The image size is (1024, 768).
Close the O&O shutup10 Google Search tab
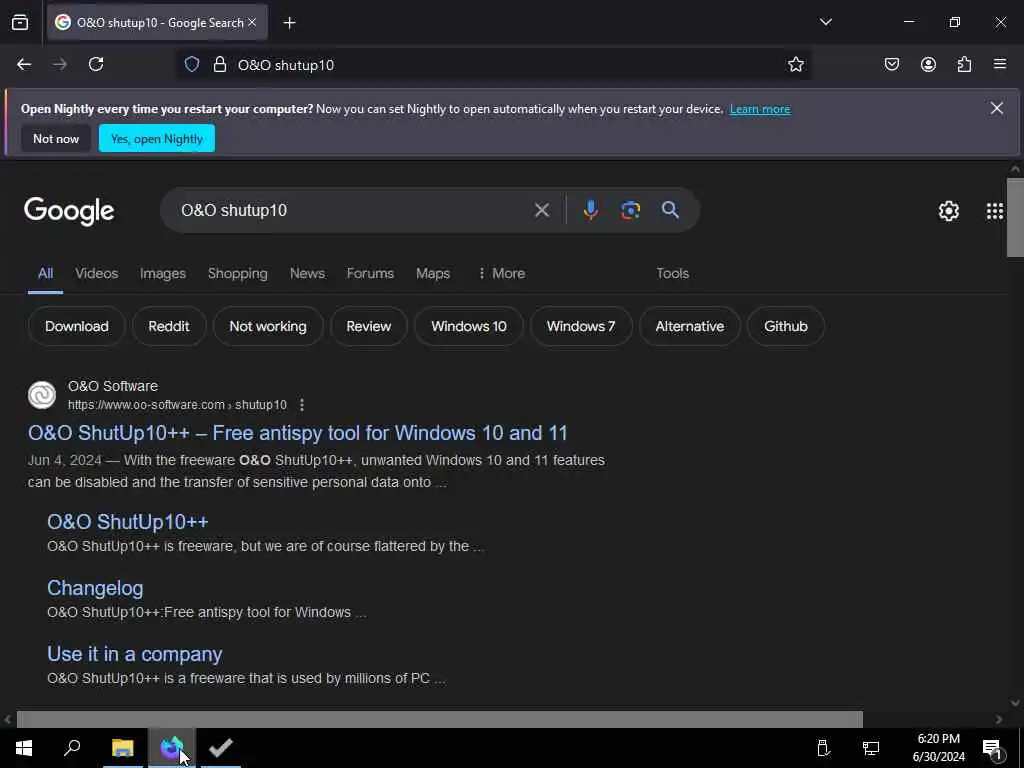(252, 22)
